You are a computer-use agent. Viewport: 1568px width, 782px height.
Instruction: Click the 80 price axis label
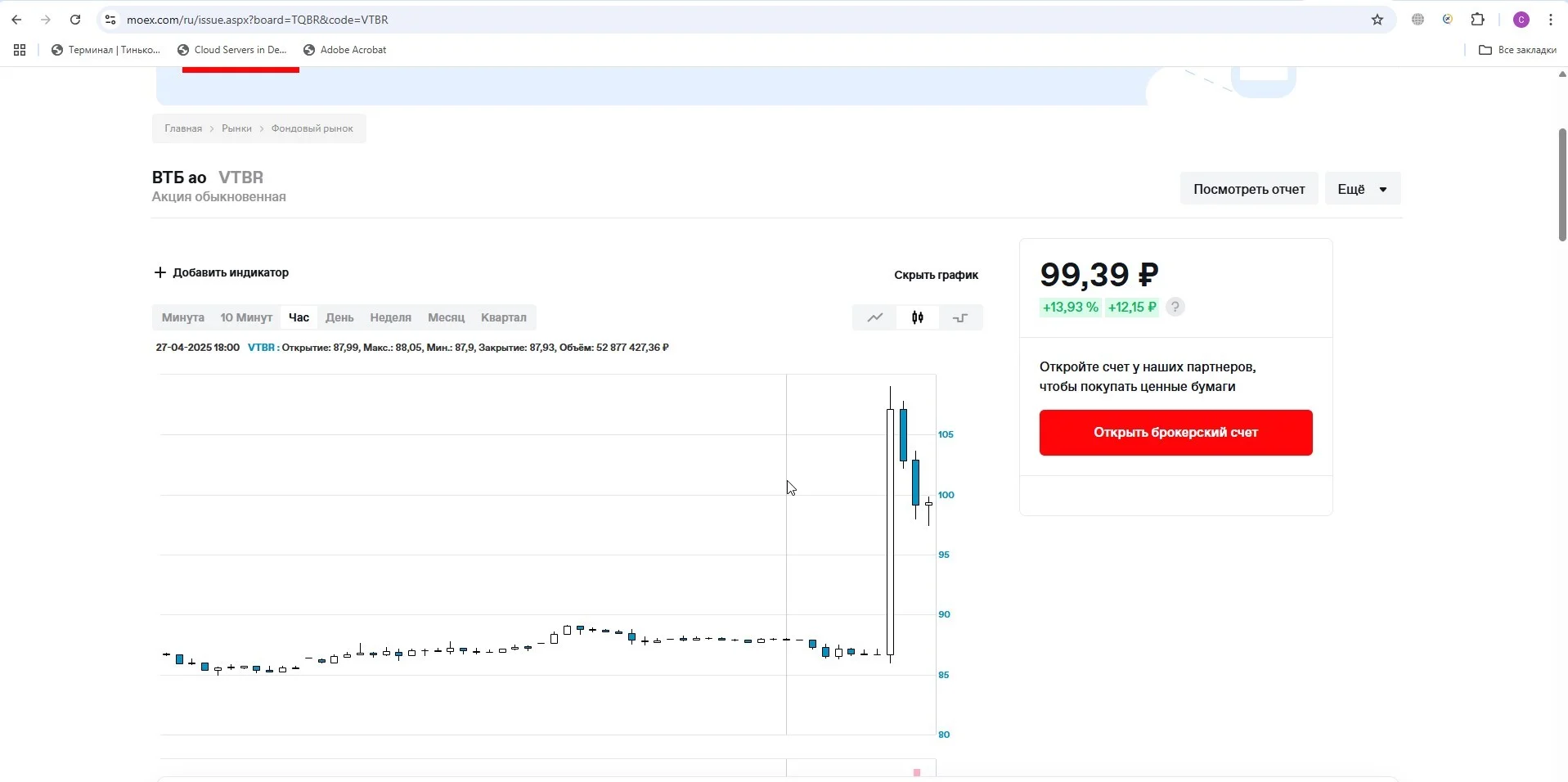[944, 735]
